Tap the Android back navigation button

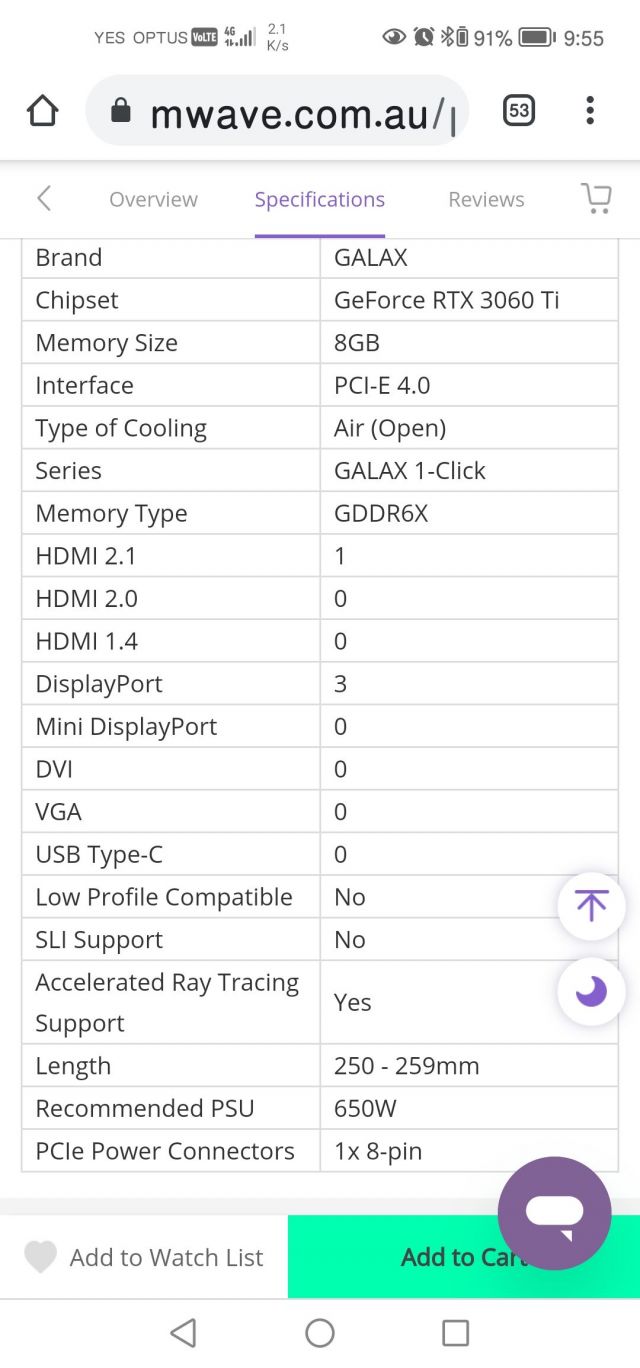pyautogui.click(x=183, y=1332)
